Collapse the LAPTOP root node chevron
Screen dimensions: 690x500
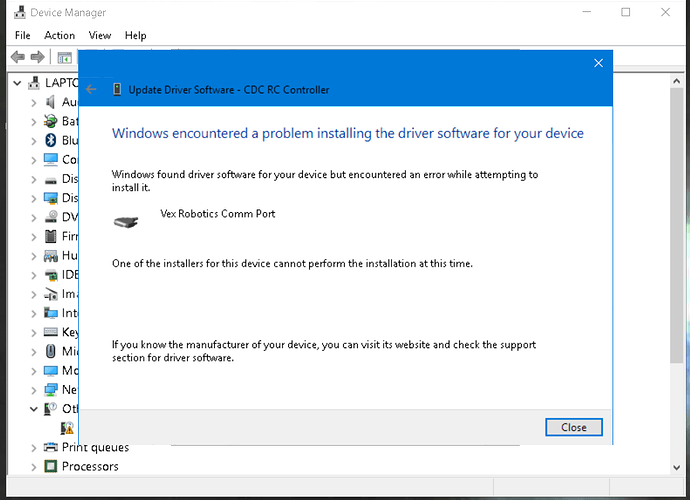pos(17,83)
